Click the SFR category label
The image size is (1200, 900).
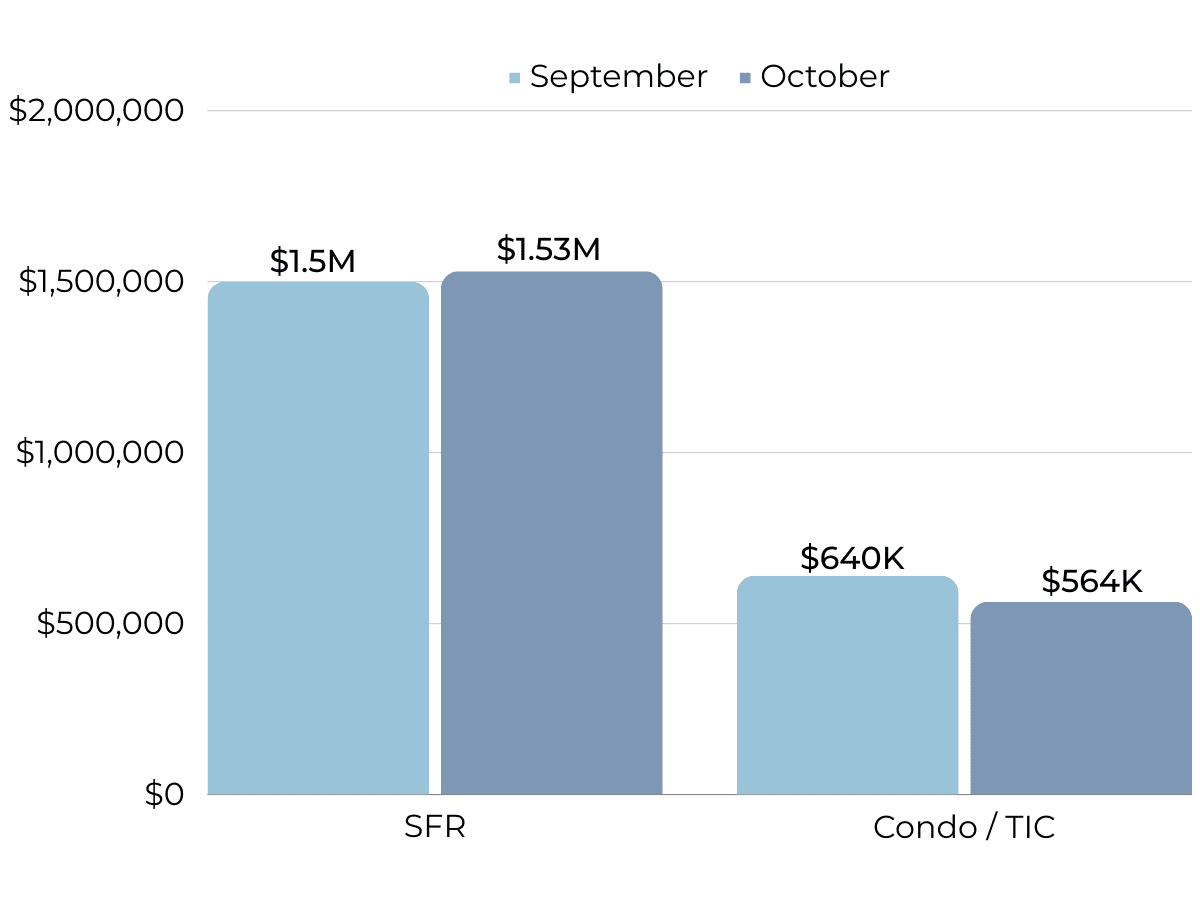click(435, 828)
